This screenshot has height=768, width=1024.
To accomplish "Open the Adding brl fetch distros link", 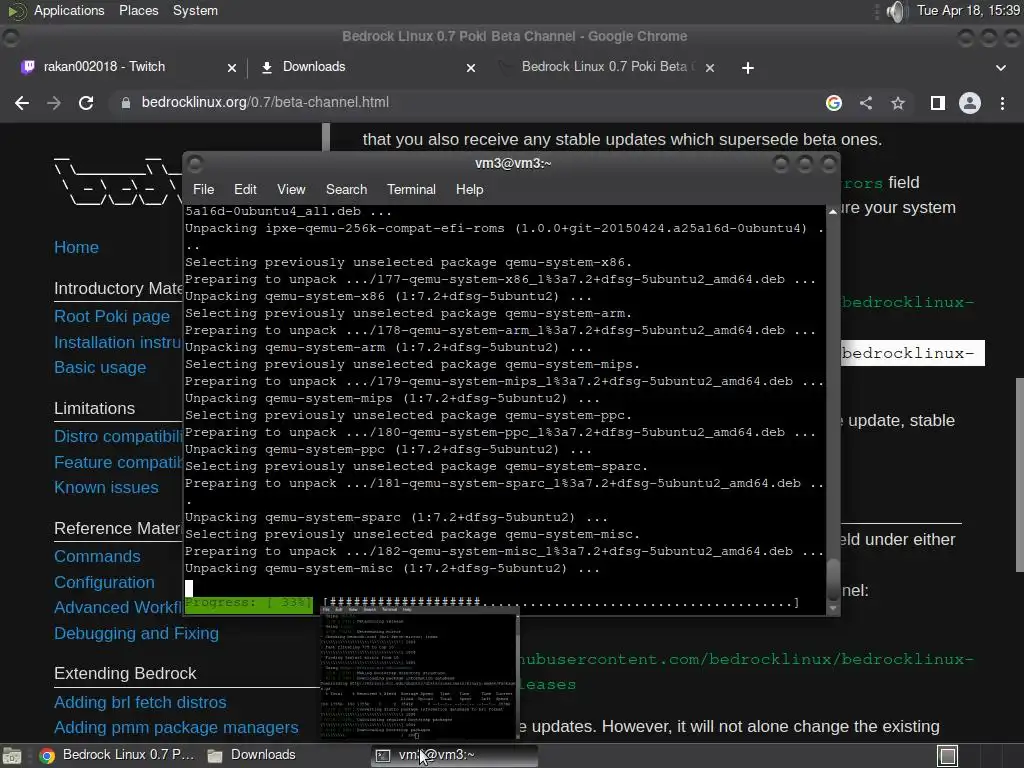I will point(140,703).
